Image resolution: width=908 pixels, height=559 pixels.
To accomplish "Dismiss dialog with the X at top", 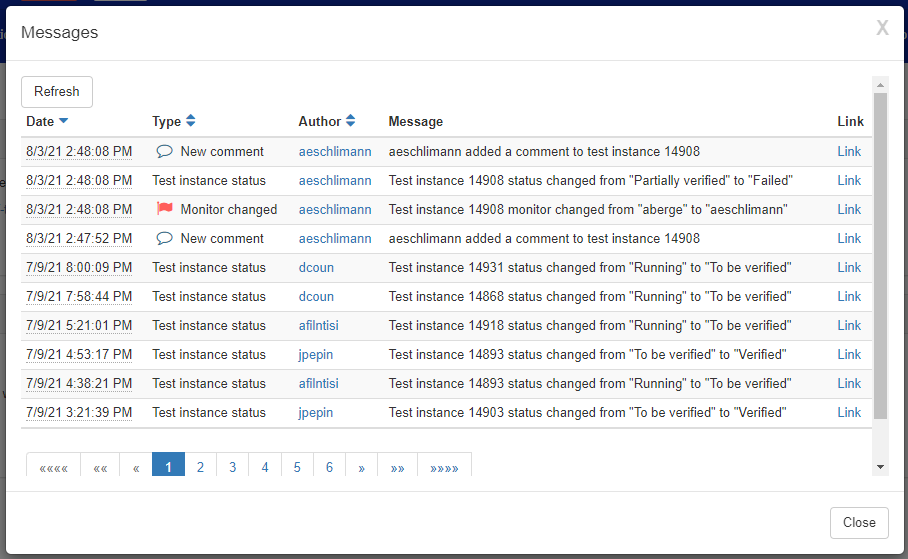I will point(882,27).
